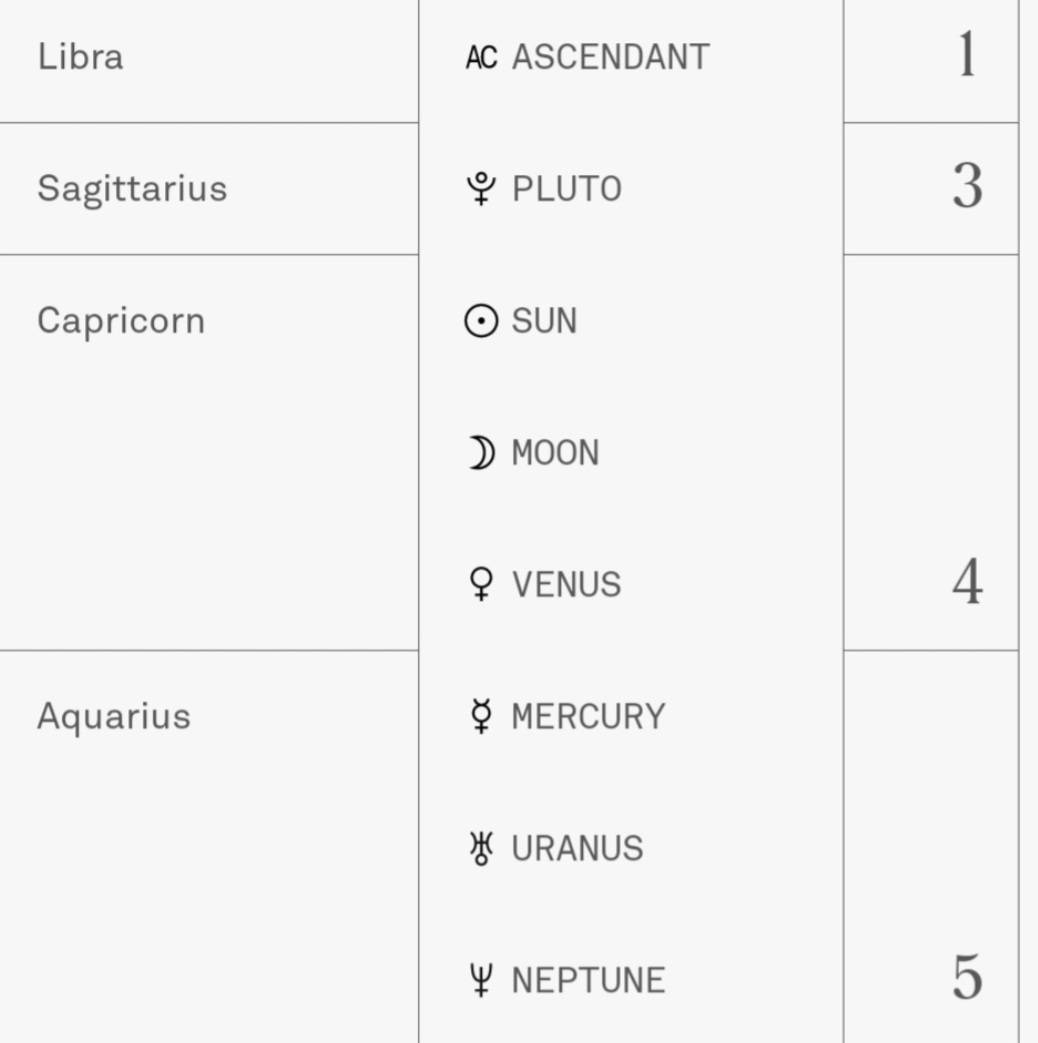The width and height of the screenshot is (1038, 1043).
Task: Select the Libra sign label
Action: pos(80,57)
